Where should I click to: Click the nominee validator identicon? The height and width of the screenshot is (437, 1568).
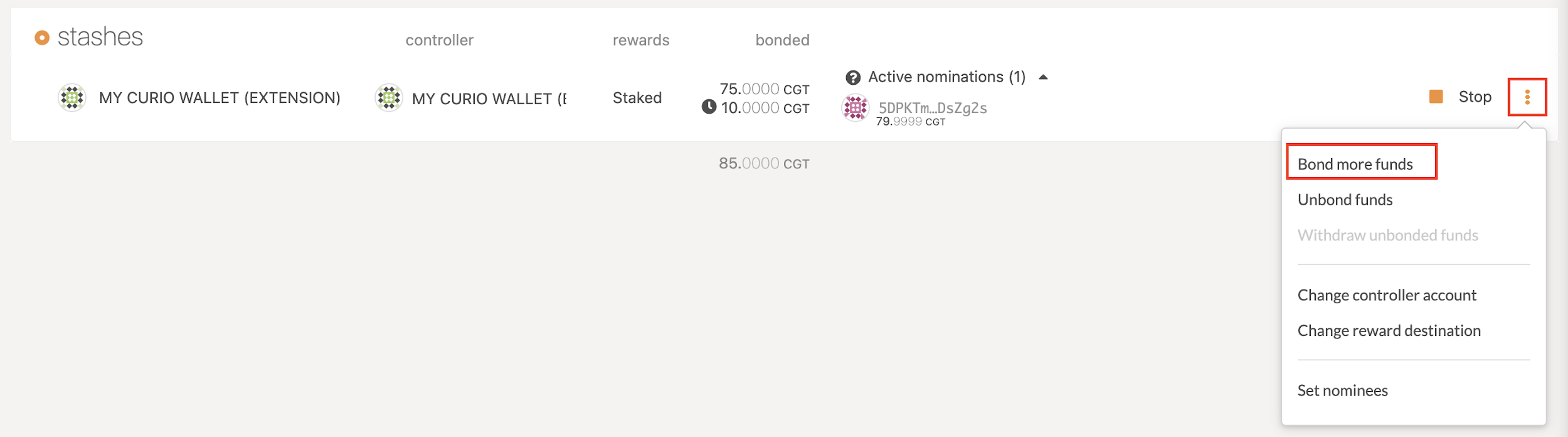click(x=855, y=108)
